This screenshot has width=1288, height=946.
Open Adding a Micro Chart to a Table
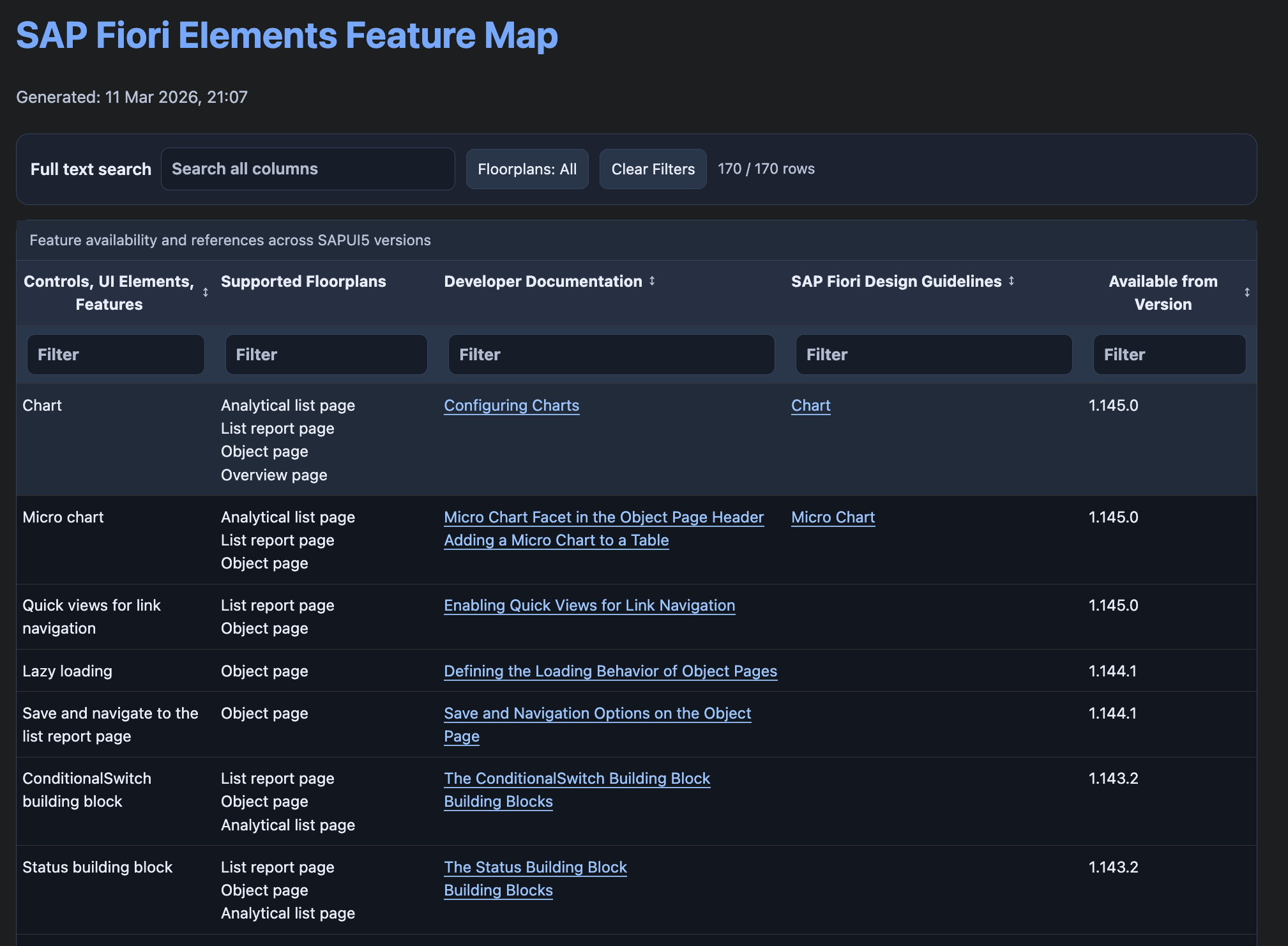(556, 540)
